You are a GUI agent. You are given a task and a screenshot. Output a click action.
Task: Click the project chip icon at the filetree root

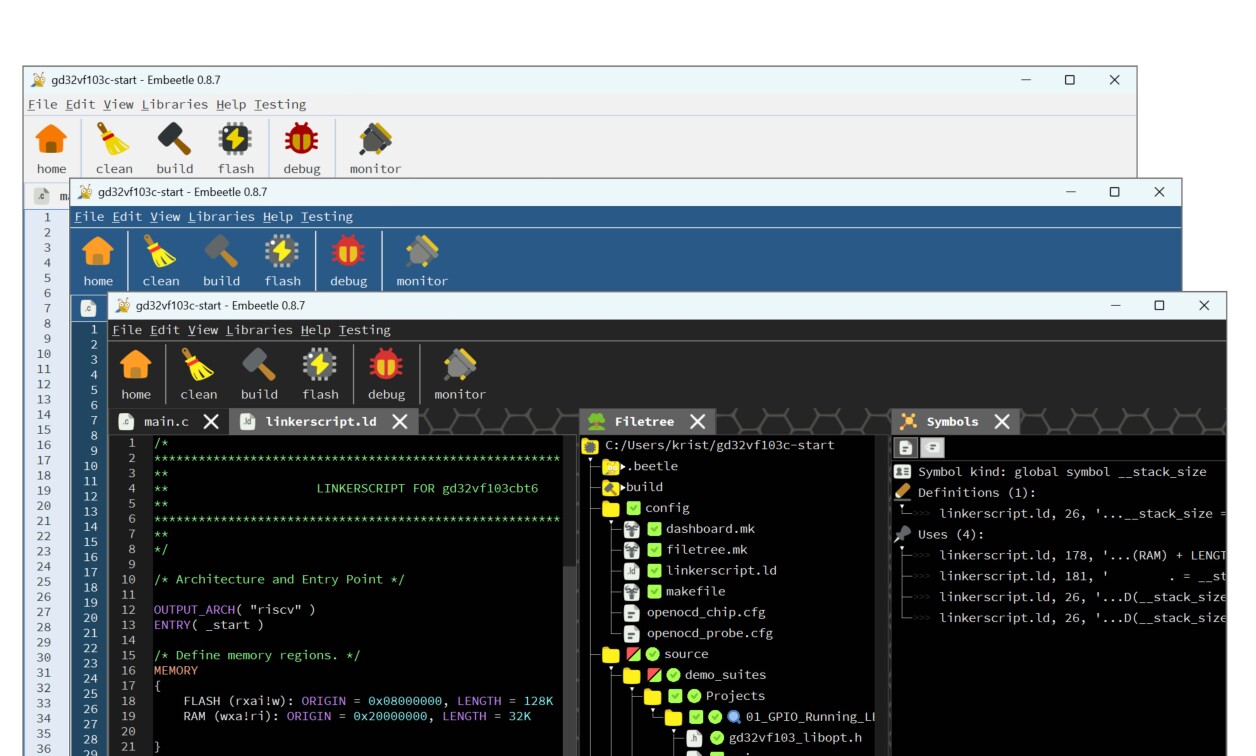pos(590,446)
